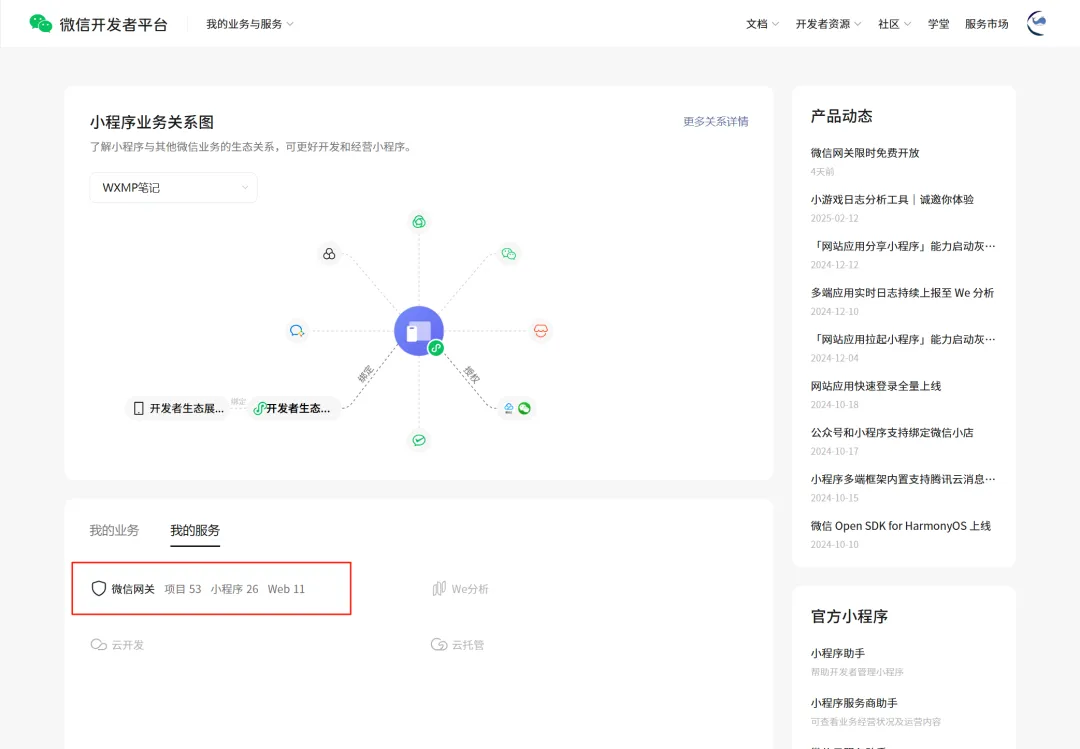Screen dimensions: 1080x749
Task: Click the Web 11 count
Action: pyautogui.click(x=286, y=588)
